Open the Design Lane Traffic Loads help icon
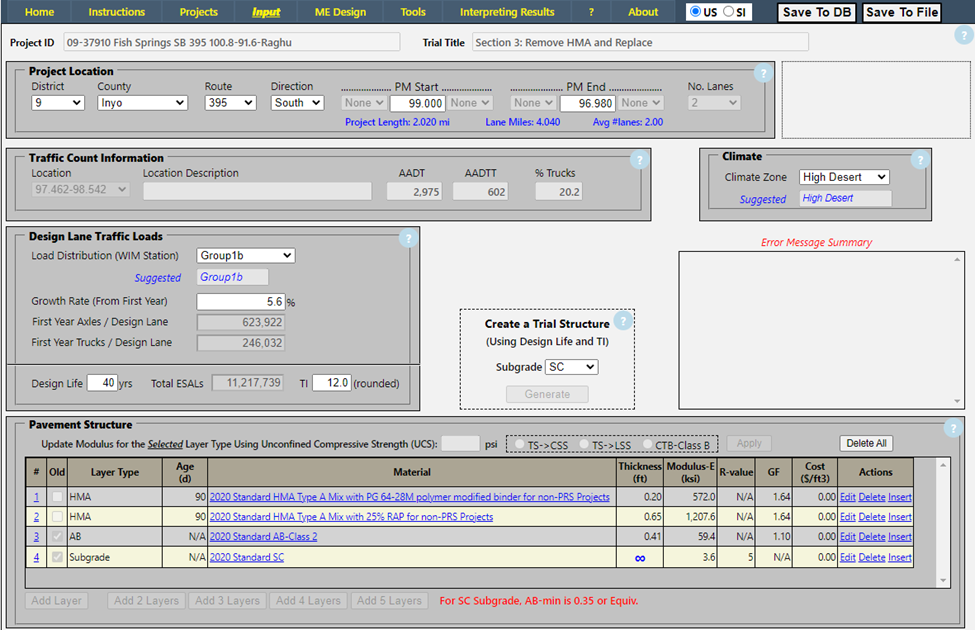 tap(406, 239)
